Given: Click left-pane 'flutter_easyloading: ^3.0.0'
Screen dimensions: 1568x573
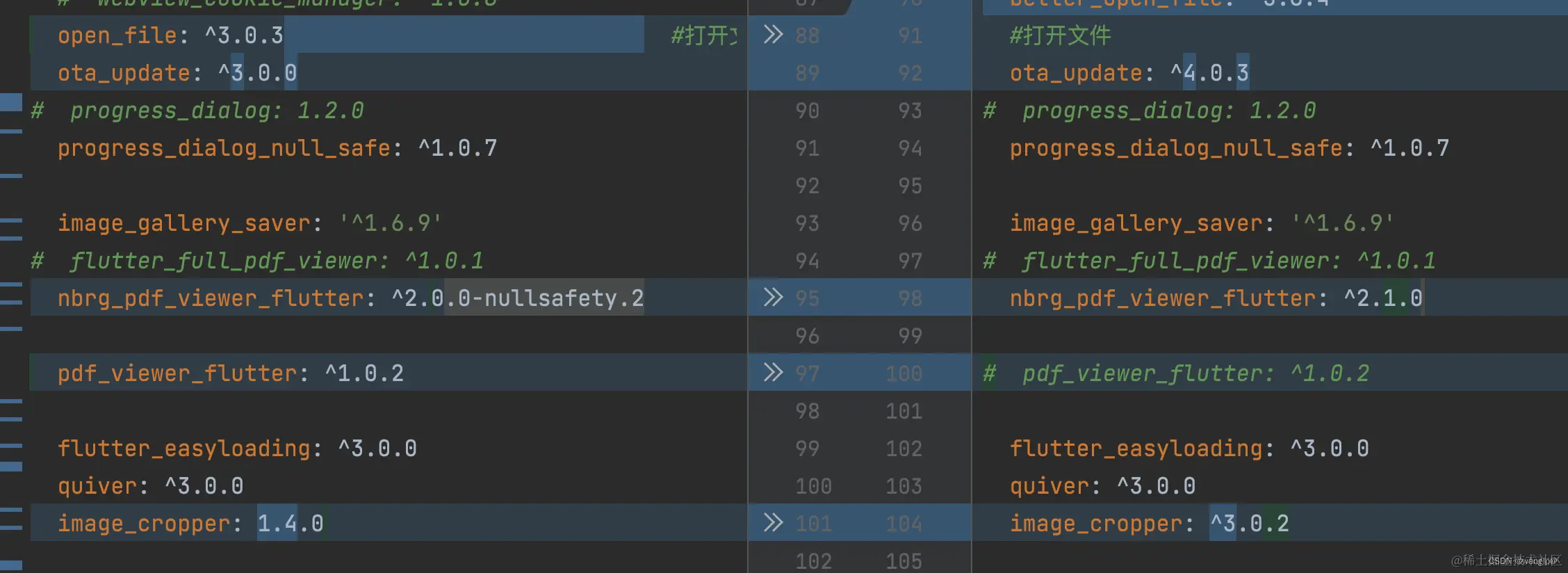Looking at the screenshot, I should [x=237, y=449].
